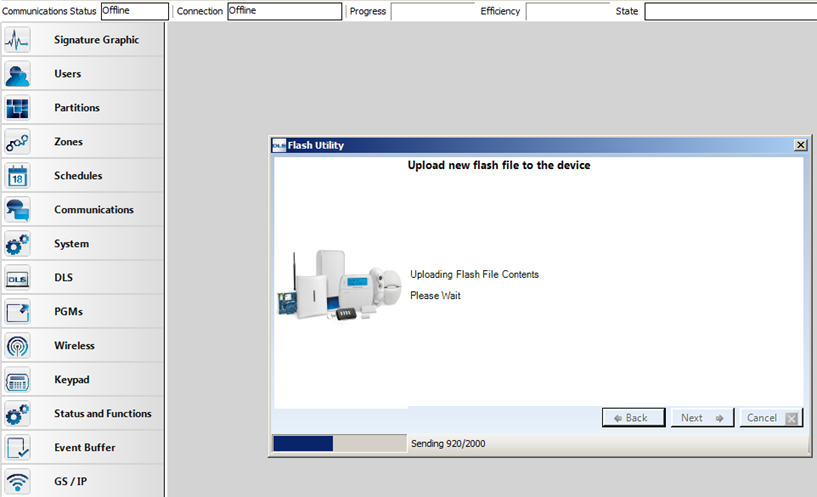Open the Wireless antenna icon
817x497 pixels.
click(18, 346)
